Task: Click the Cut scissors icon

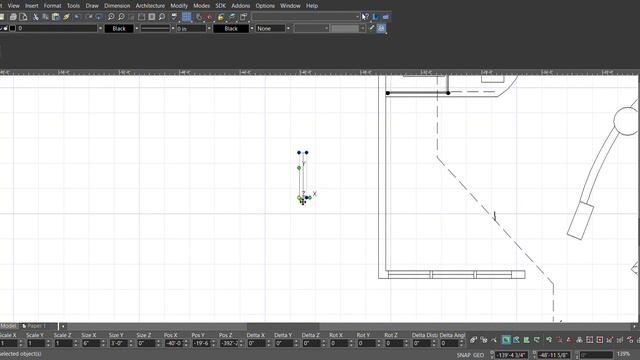Action: [36, 17]
